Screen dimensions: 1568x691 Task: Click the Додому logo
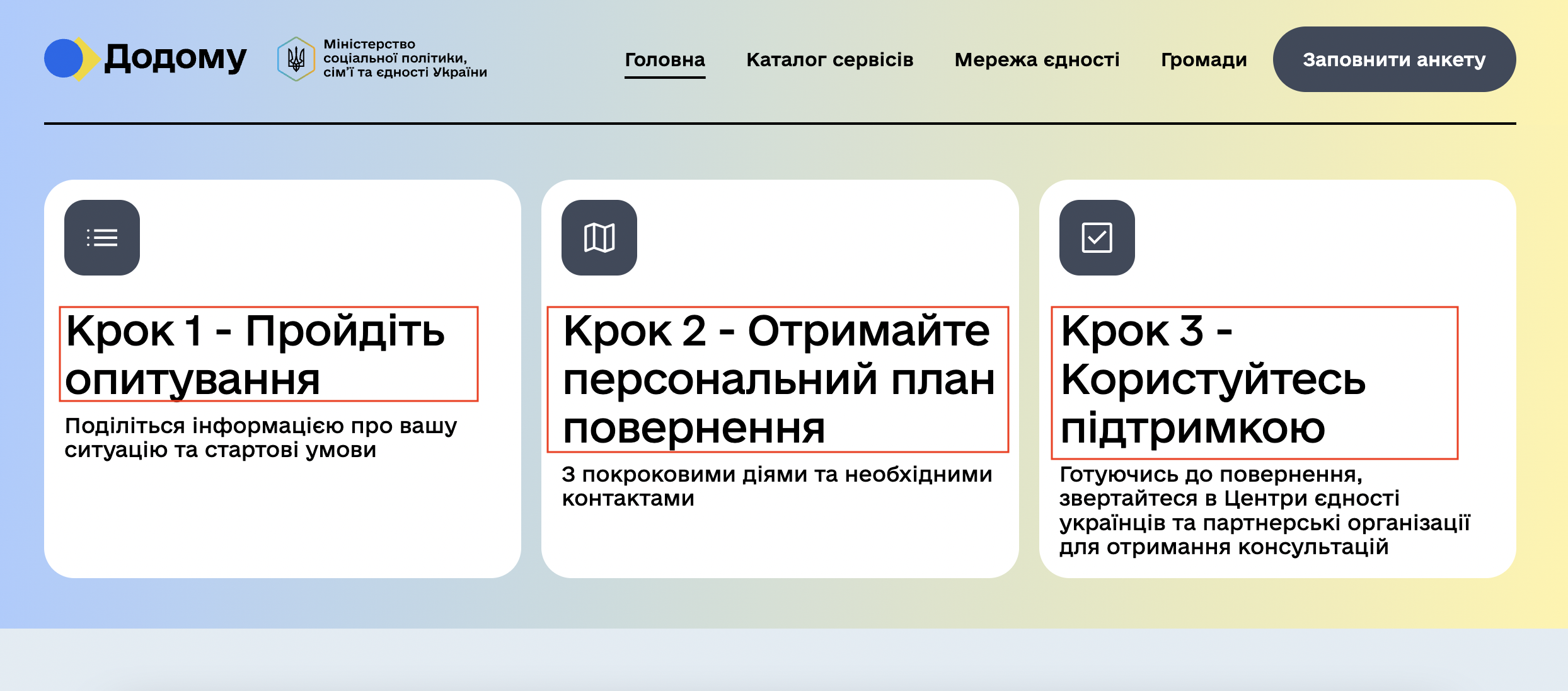click(x=146, y=59)
